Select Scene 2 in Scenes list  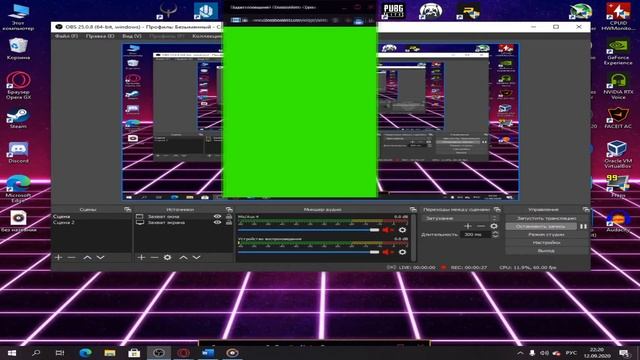[x=91, y=222]
